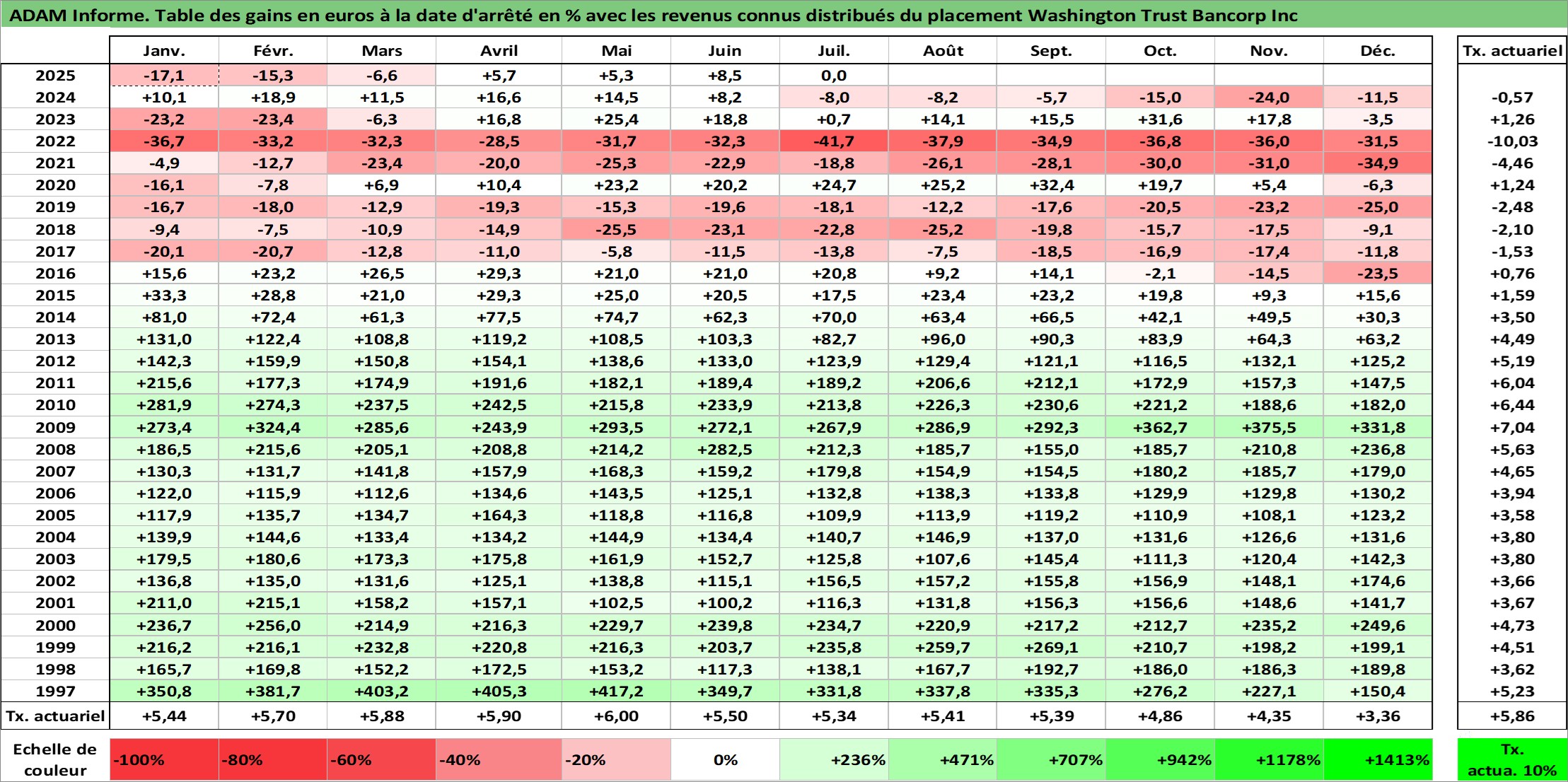Click the +707% green scale swatch
Screen dimensions: 1568x782
click(1051, 760)
